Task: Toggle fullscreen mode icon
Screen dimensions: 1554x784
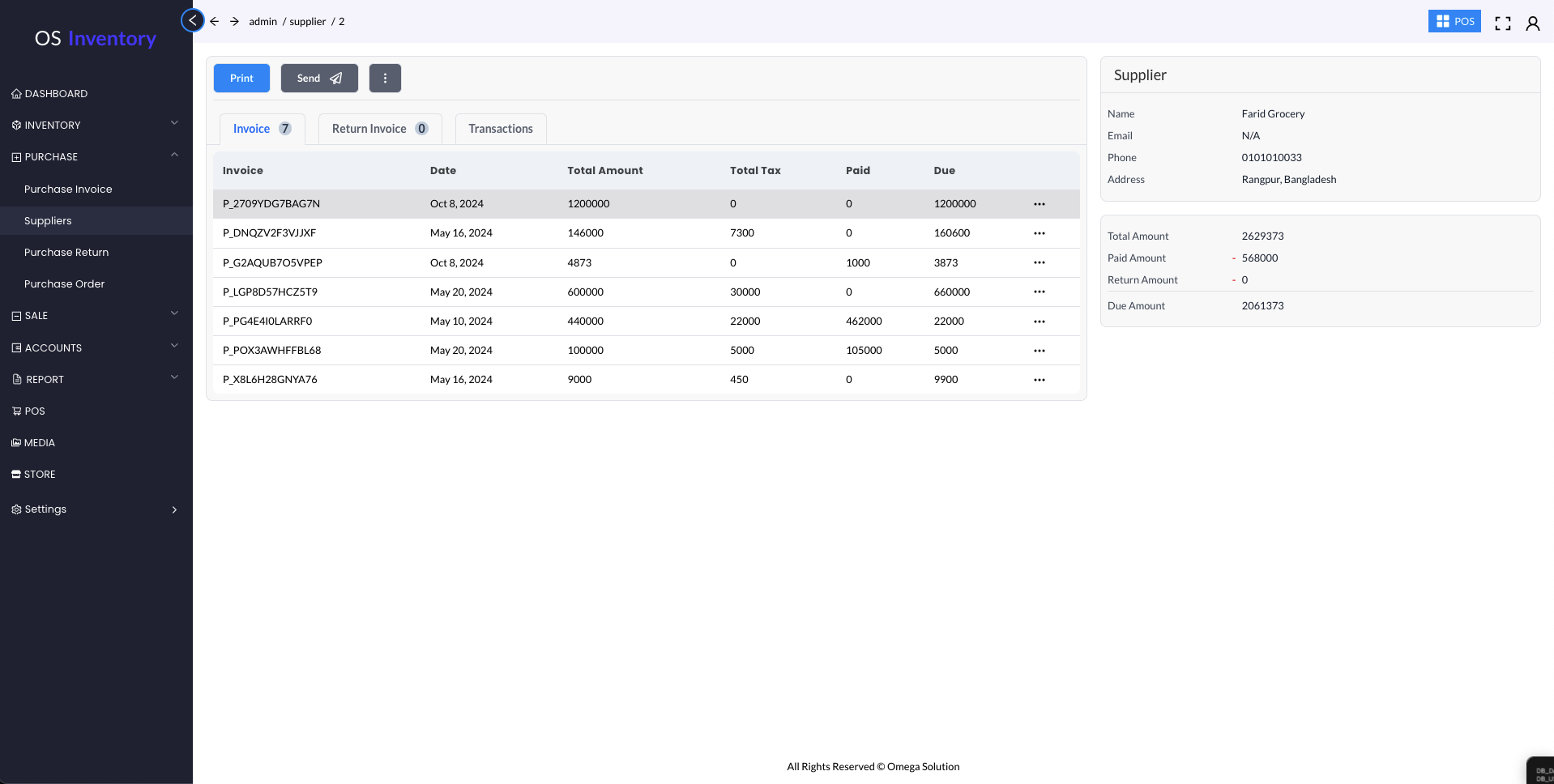Action: [1502, 23]
